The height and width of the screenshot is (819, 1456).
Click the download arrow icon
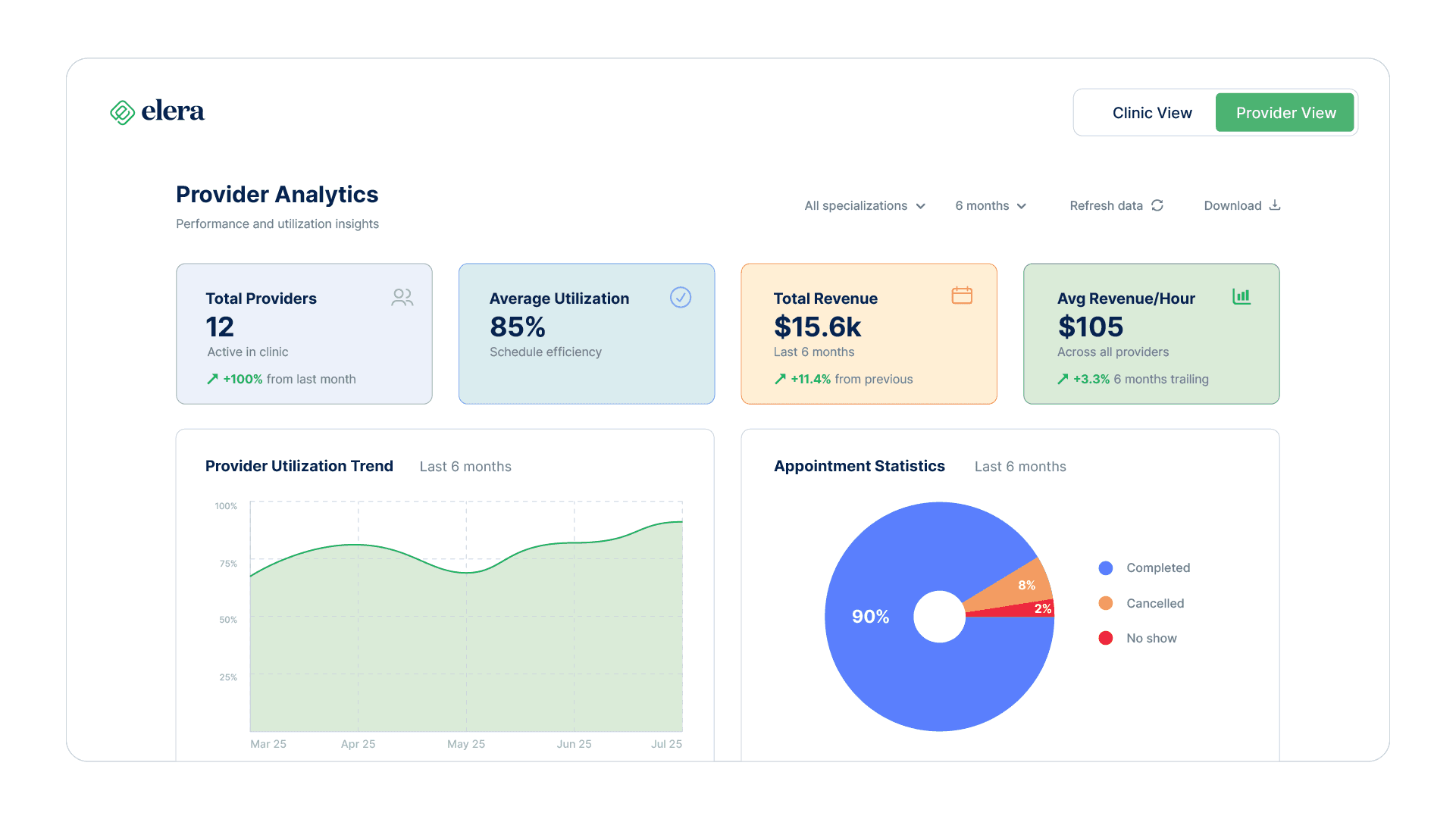tap(1275, 205)
